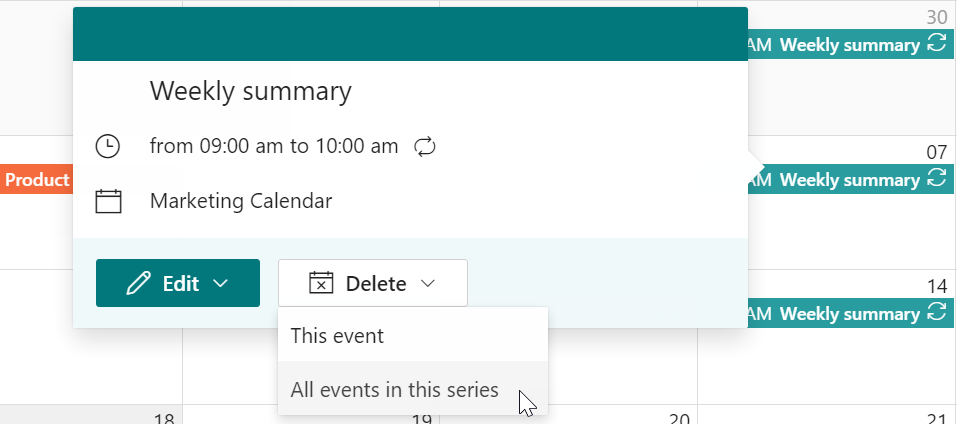Click the pencil icon on Edit button
Image resolution: width=957 pixels, height=424 pixels.
[139, 284]
